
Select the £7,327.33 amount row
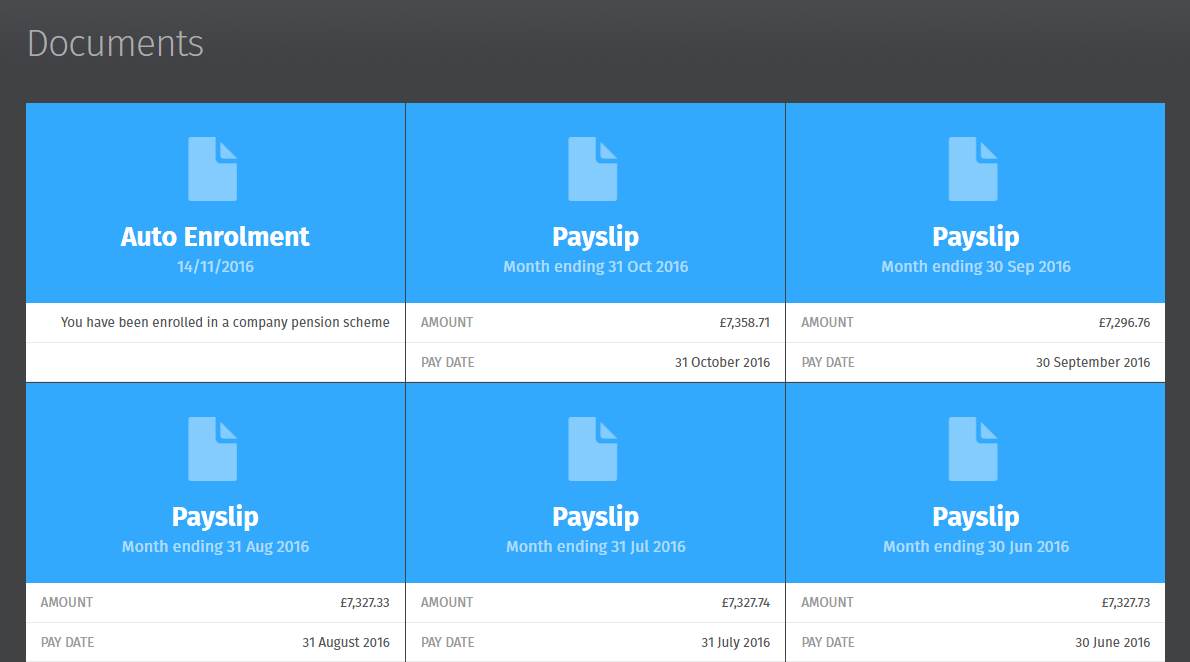tap(215, 603)
